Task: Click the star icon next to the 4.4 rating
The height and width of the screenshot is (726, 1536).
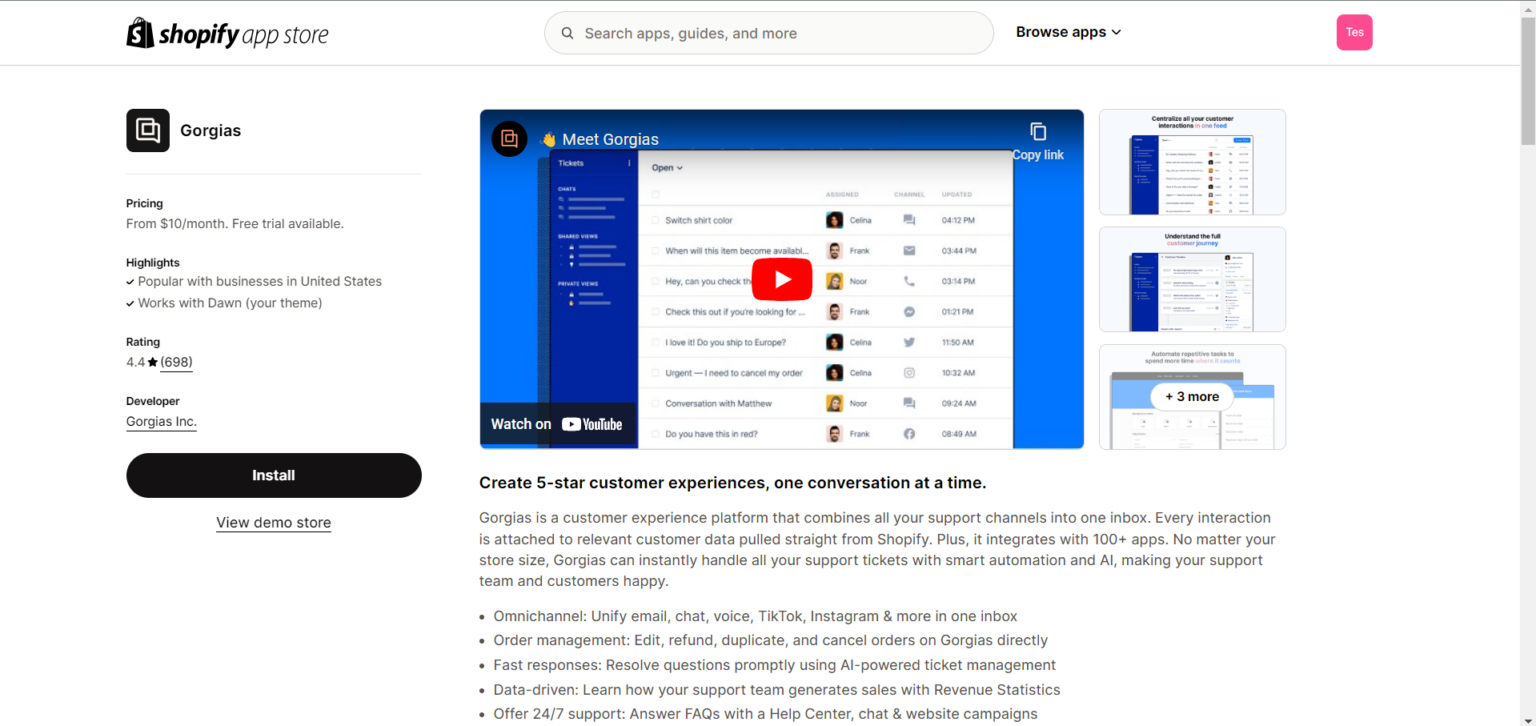Action: pos(152,362)
